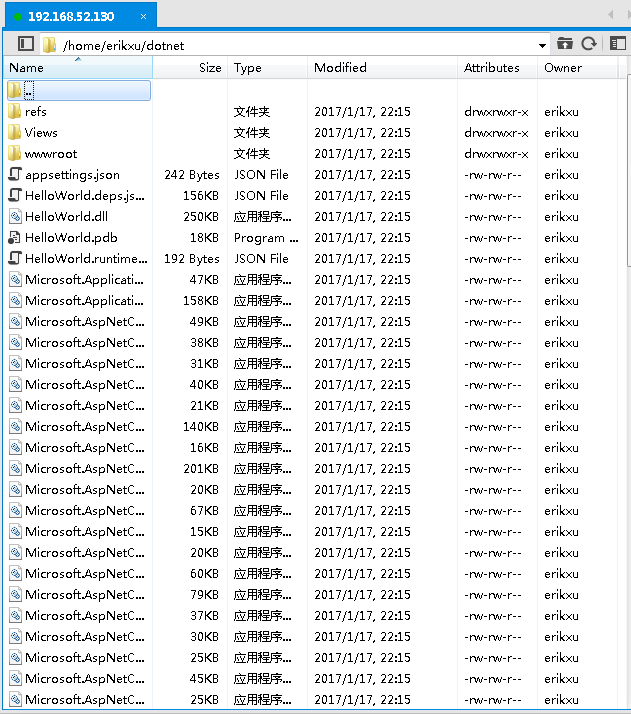
Task: Close the 192.168.52.130 session tab
Action: (x=144, y=17)
